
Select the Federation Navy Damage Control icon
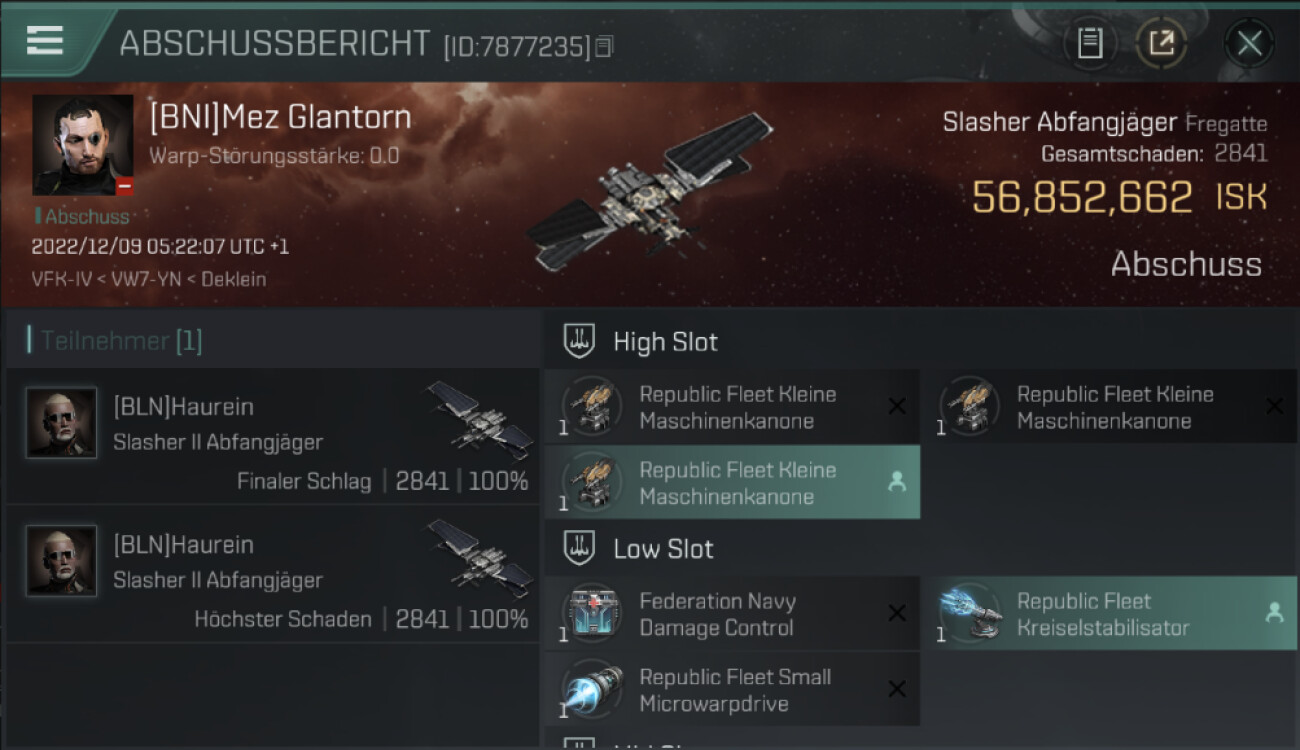[x=592, y=614]
